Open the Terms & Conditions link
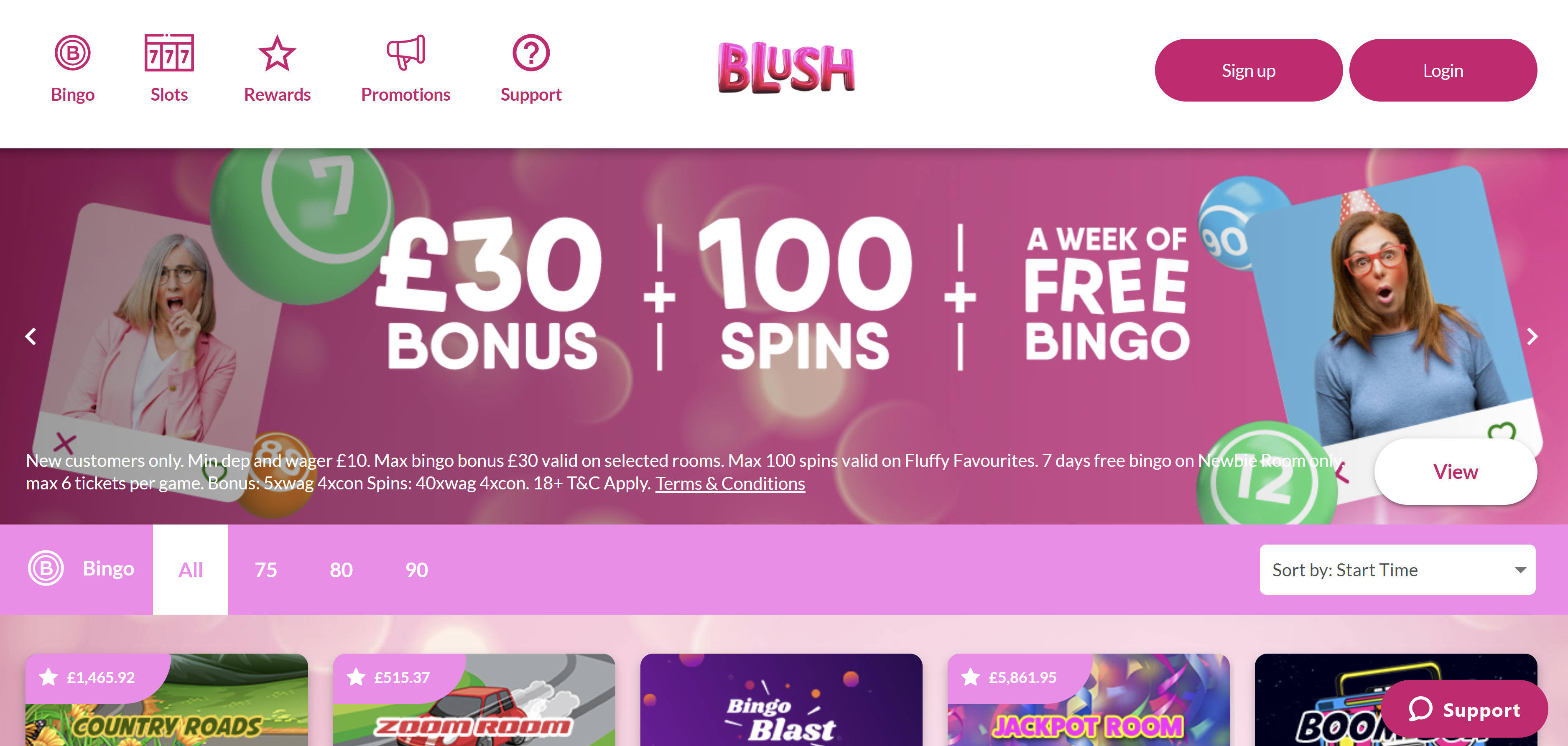 pyautogui.click(x=730, y=484)
